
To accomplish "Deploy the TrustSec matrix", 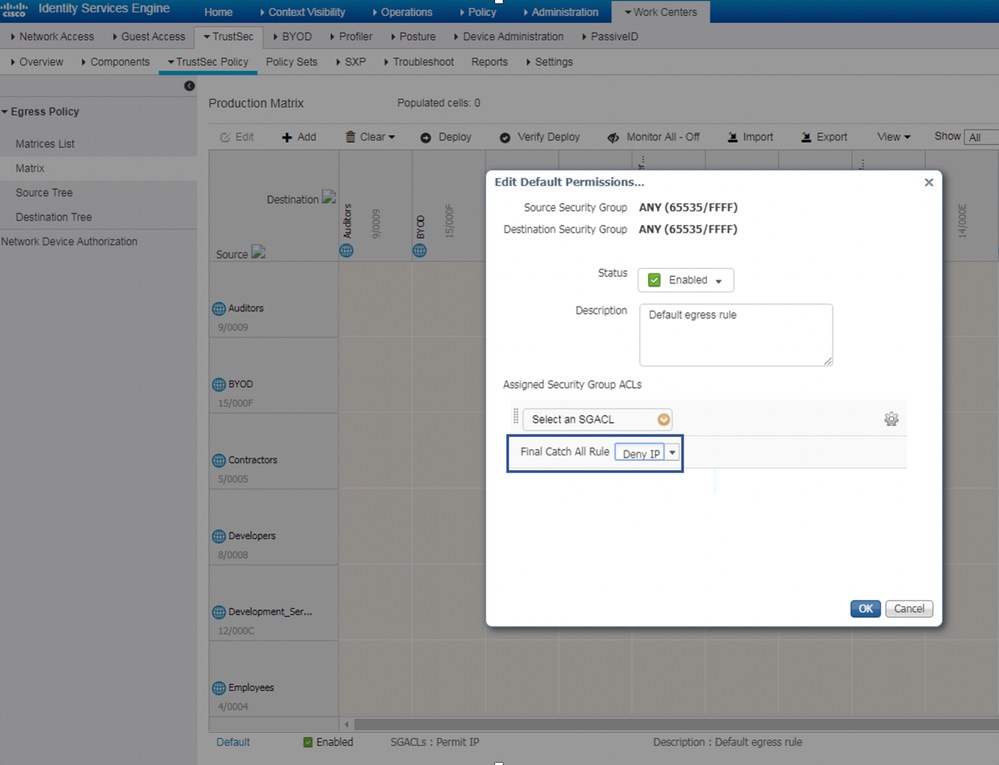I will (446, 136).
